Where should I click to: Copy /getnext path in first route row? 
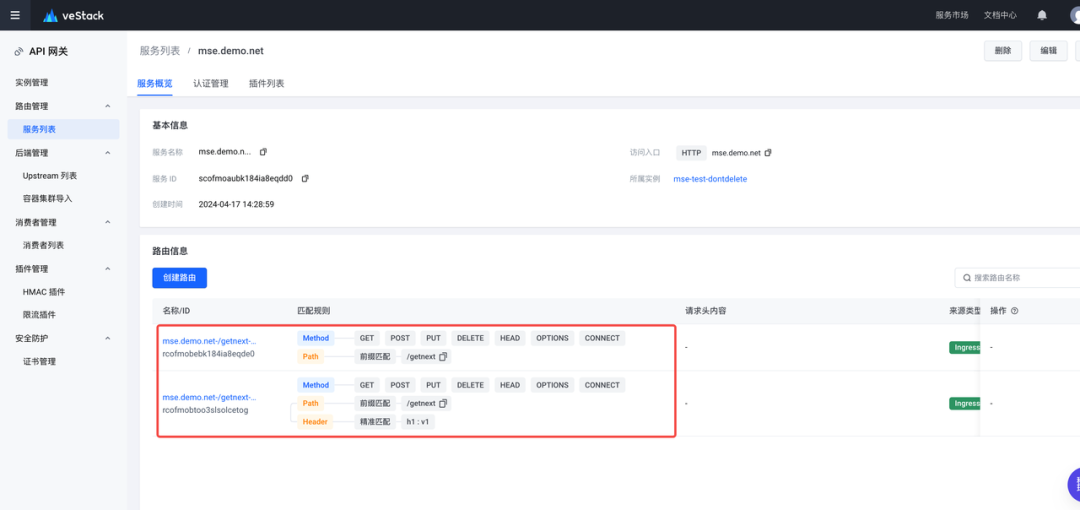pos(443,356)
